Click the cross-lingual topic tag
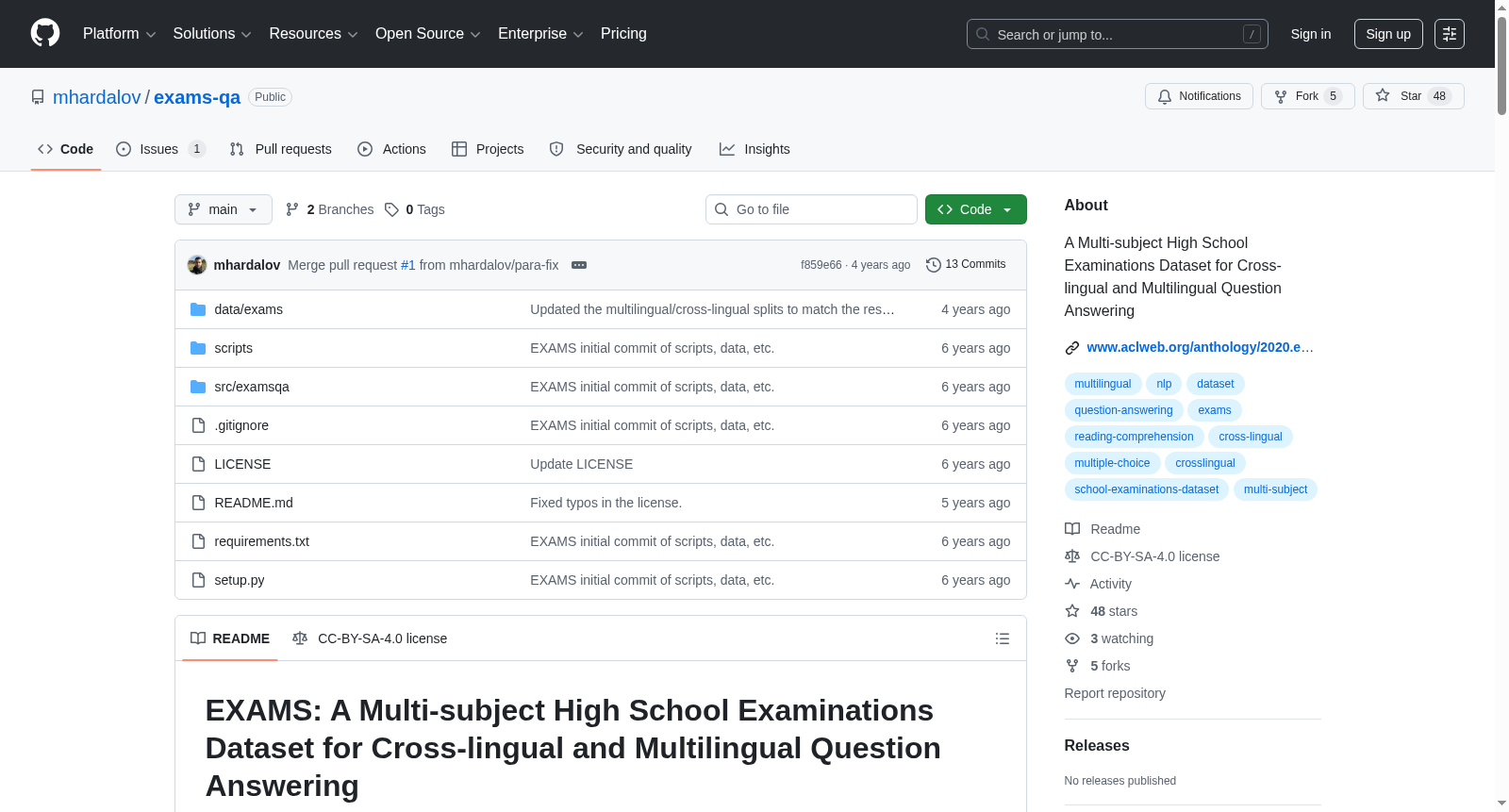 [x=1251, y=437]
